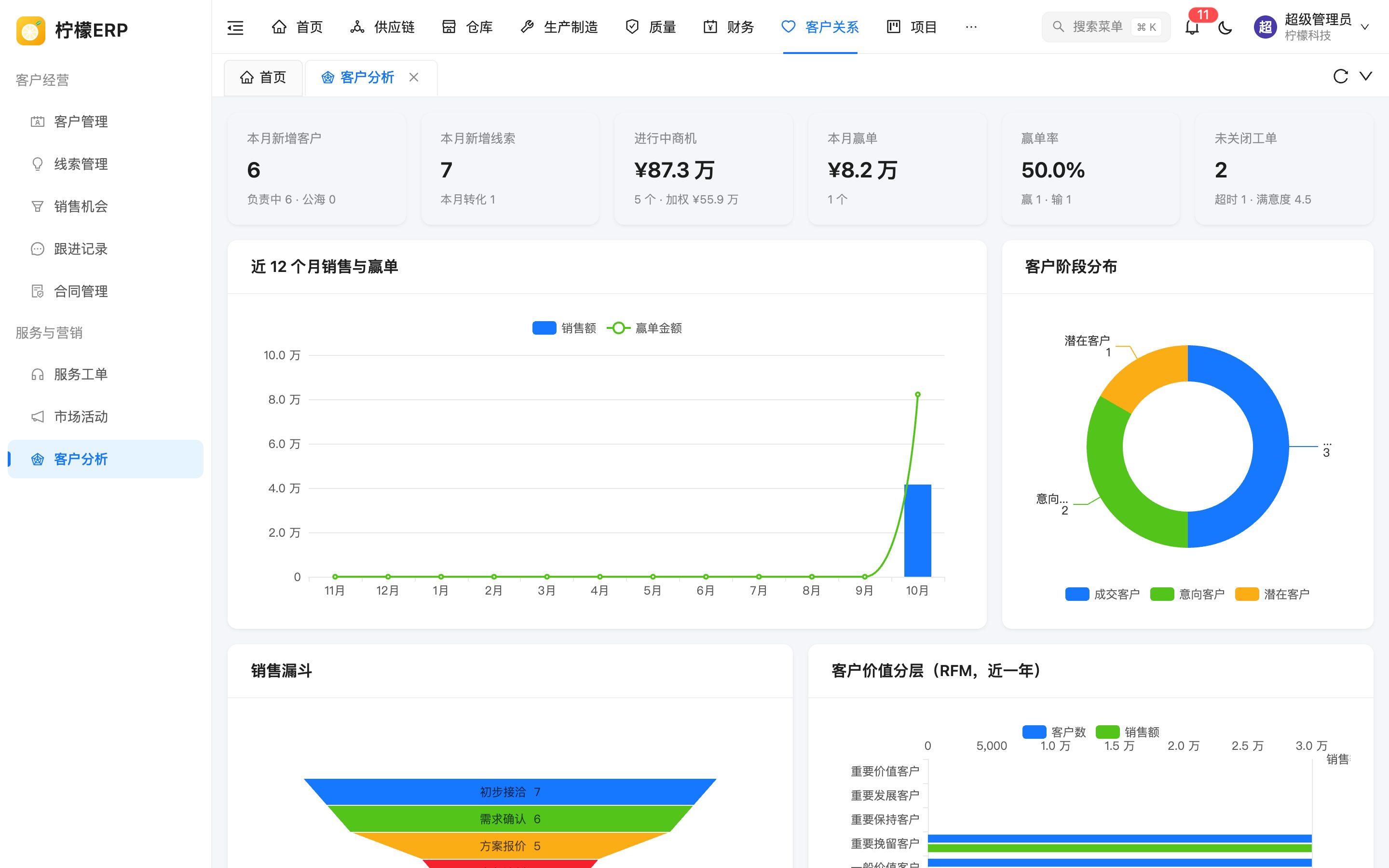Viewport: 1389px width, 868px height.
Task: Switch to dark mode moon icon
Action: coord(1225,27)
